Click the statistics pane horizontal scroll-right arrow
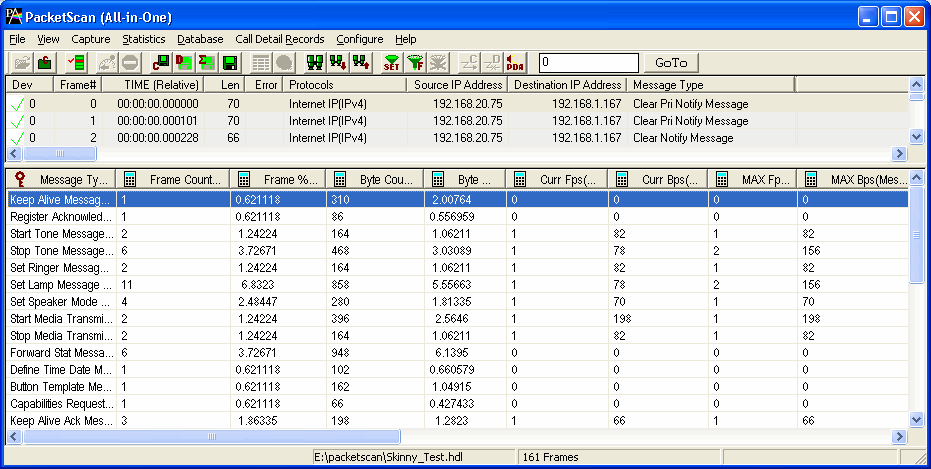 click(x=900, y=437)
